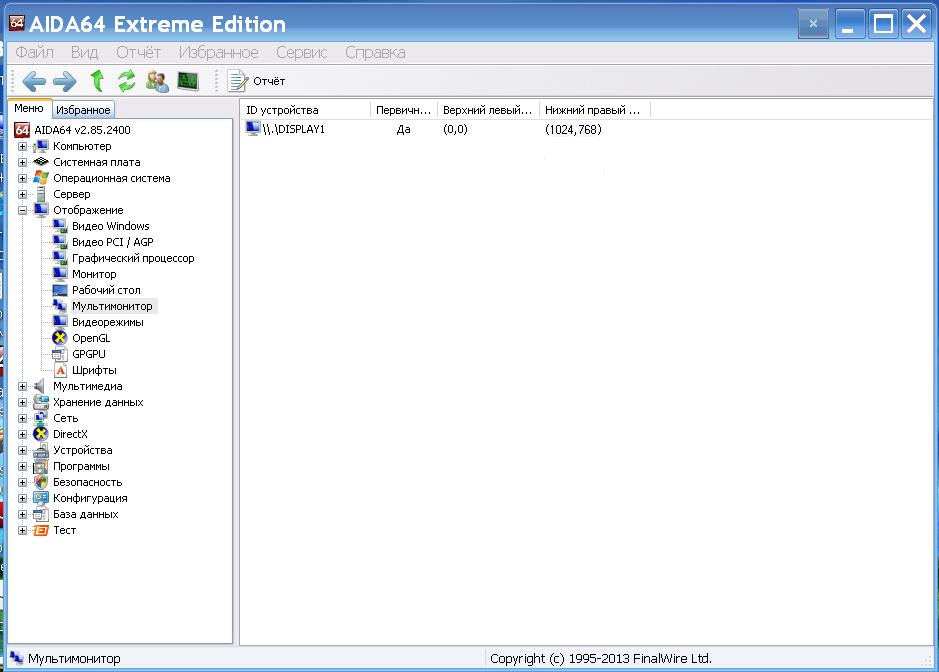Screen dimensions: 939x672
Task: Click the DirectX yellow X icon
Action: click(41, 434)
